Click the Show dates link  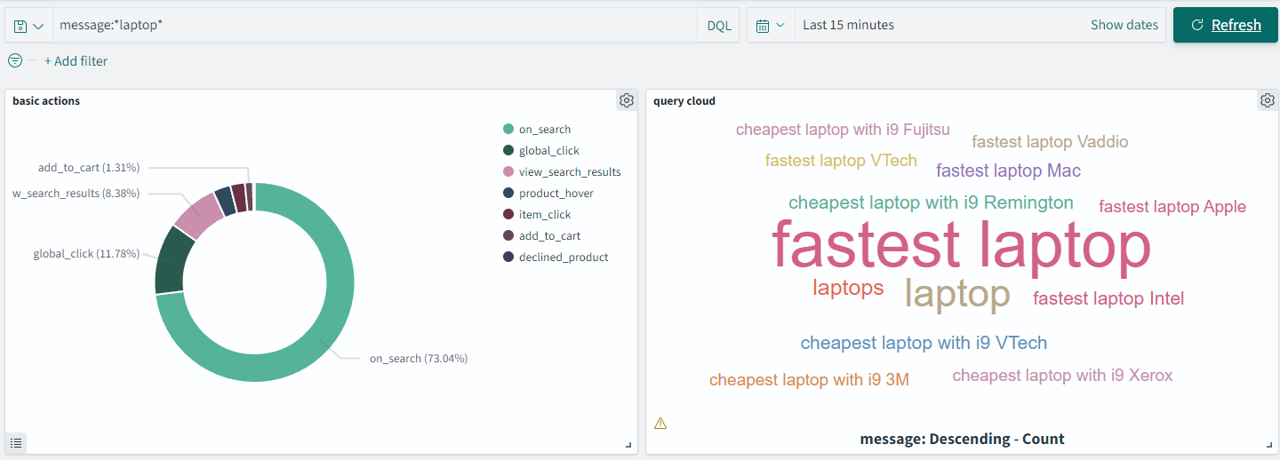[x=1124, y=25]
